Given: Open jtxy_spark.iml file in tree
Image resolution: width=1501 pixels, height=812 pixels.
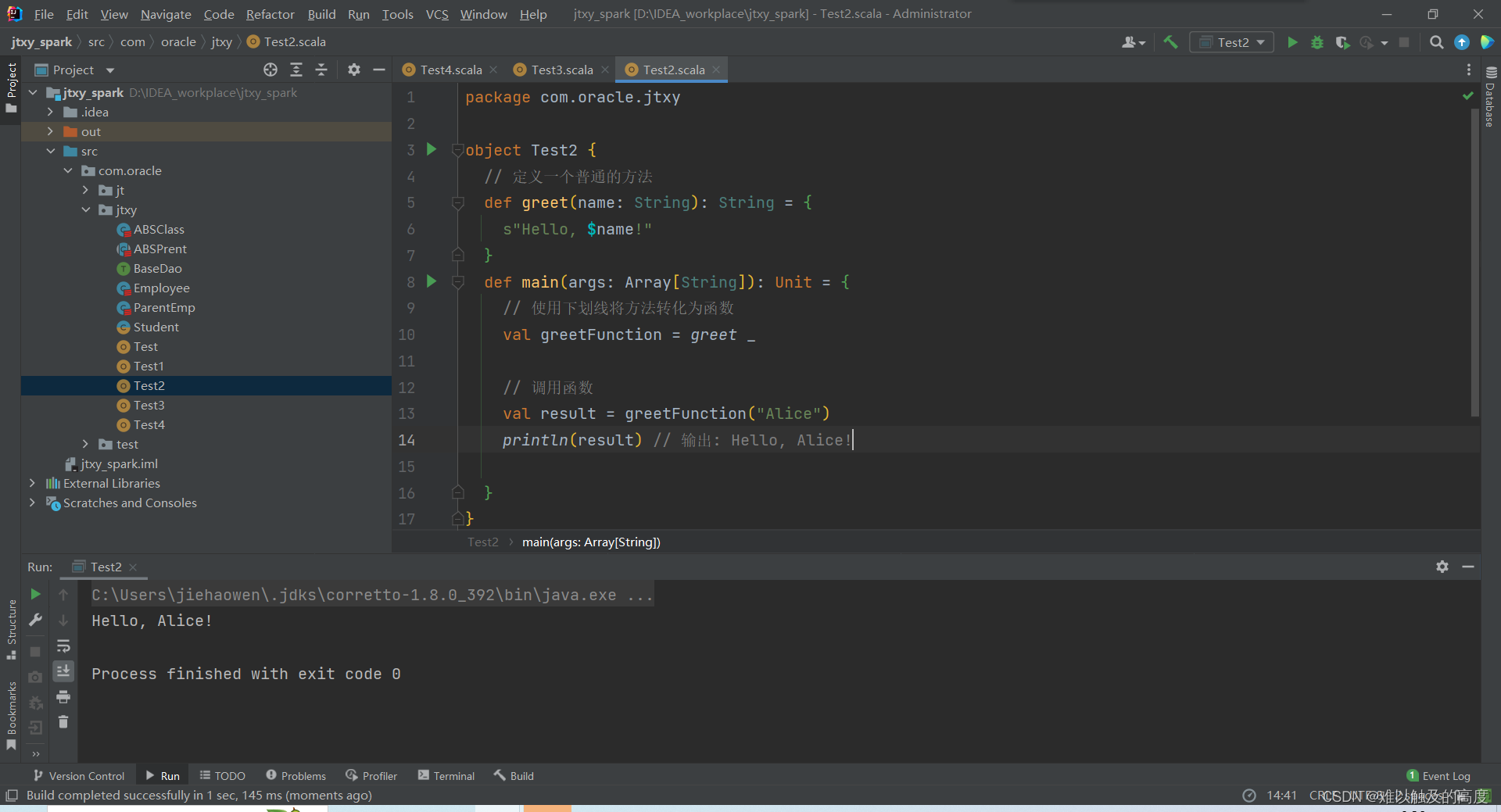Looking at the screenshot, I should 119,463.
